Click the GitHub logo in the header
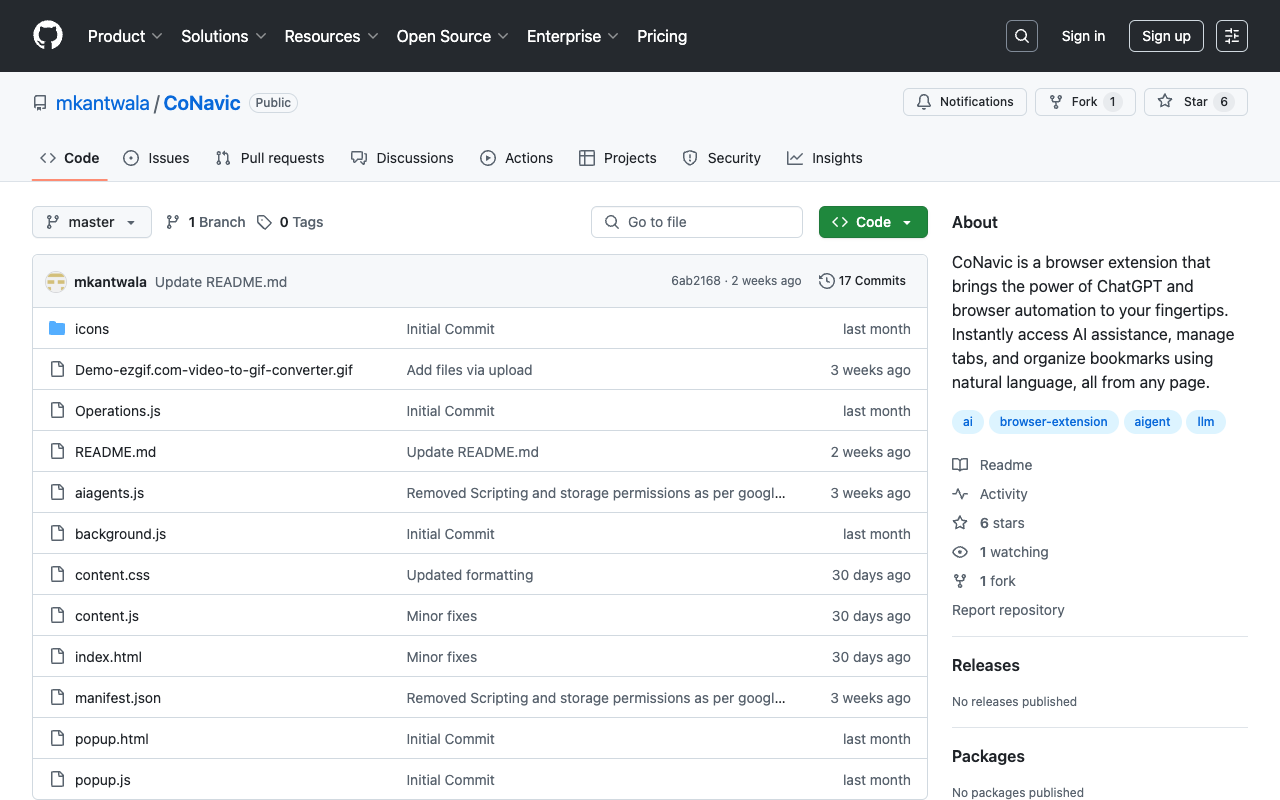The height and width of the screenshot is (800, 1280). pos(47,35)
